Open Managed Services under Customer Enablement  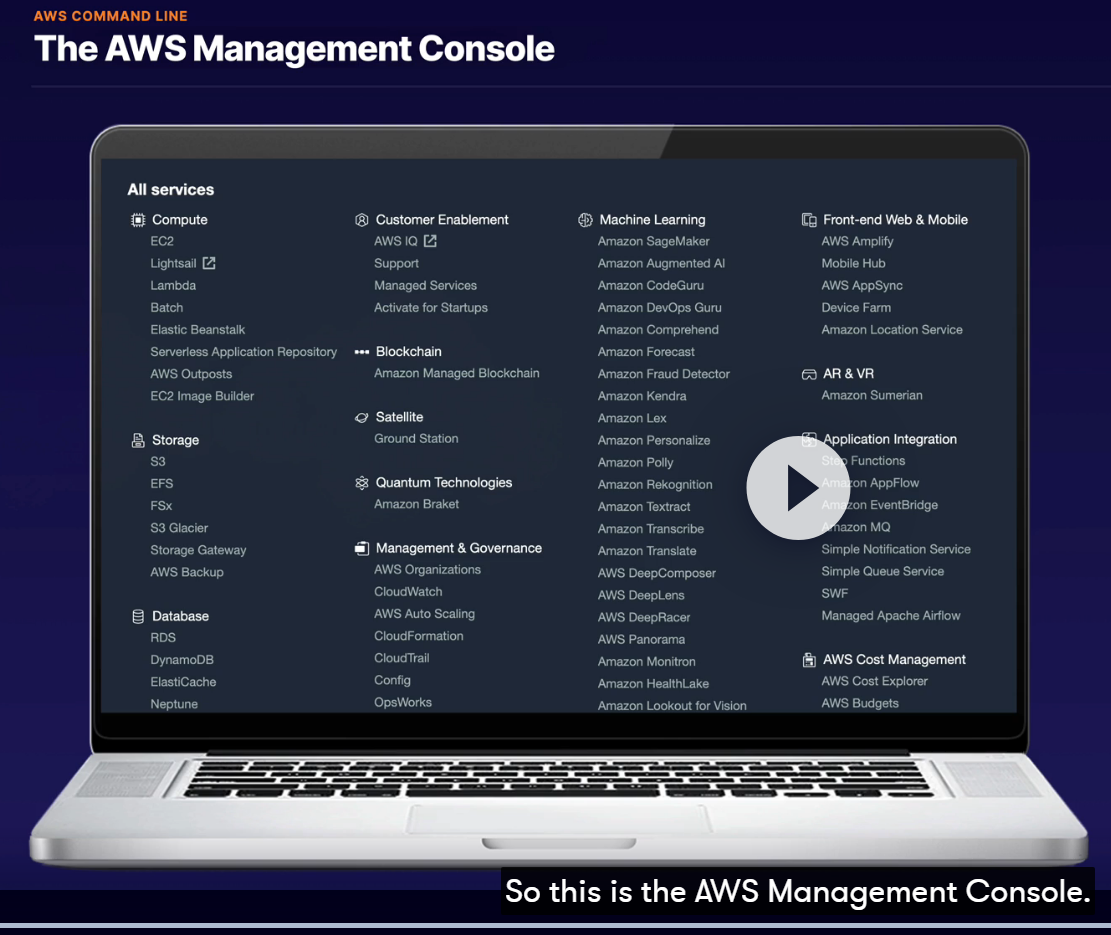pos(426,286)
